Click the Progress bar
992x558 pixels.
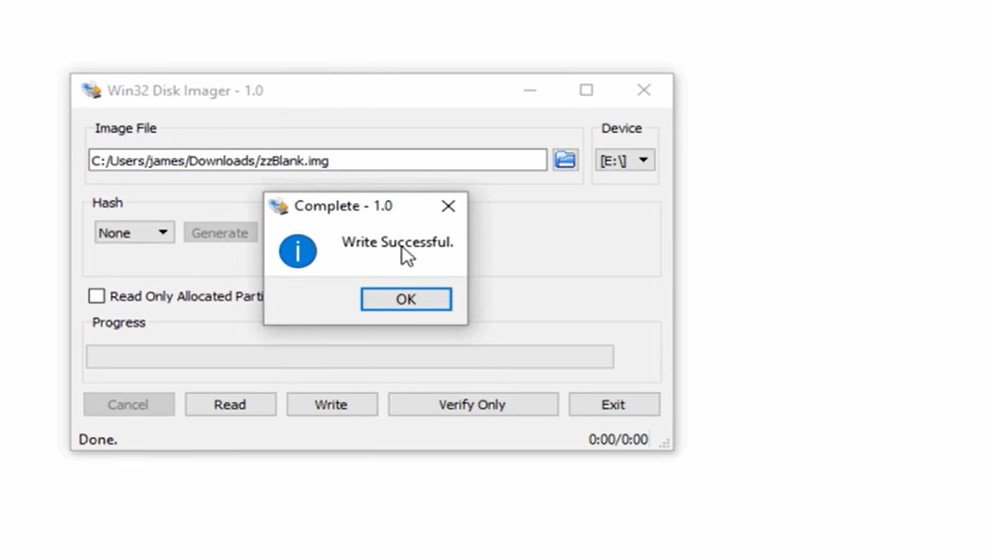tap(350, 357)
